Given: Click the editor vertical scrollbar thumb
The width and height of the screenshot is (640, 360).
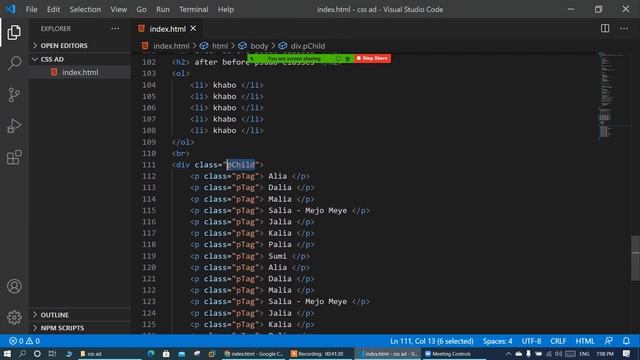Looking at the screenshot, I should pyautogui.click(x=635, y=258).
